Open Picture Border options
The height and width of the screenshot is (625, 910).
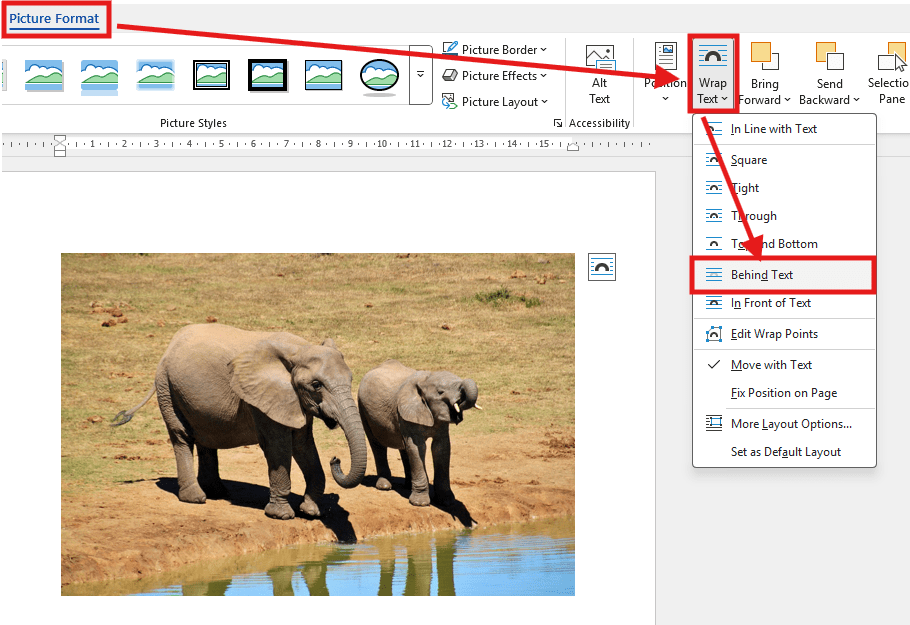[x=494, y=48]
